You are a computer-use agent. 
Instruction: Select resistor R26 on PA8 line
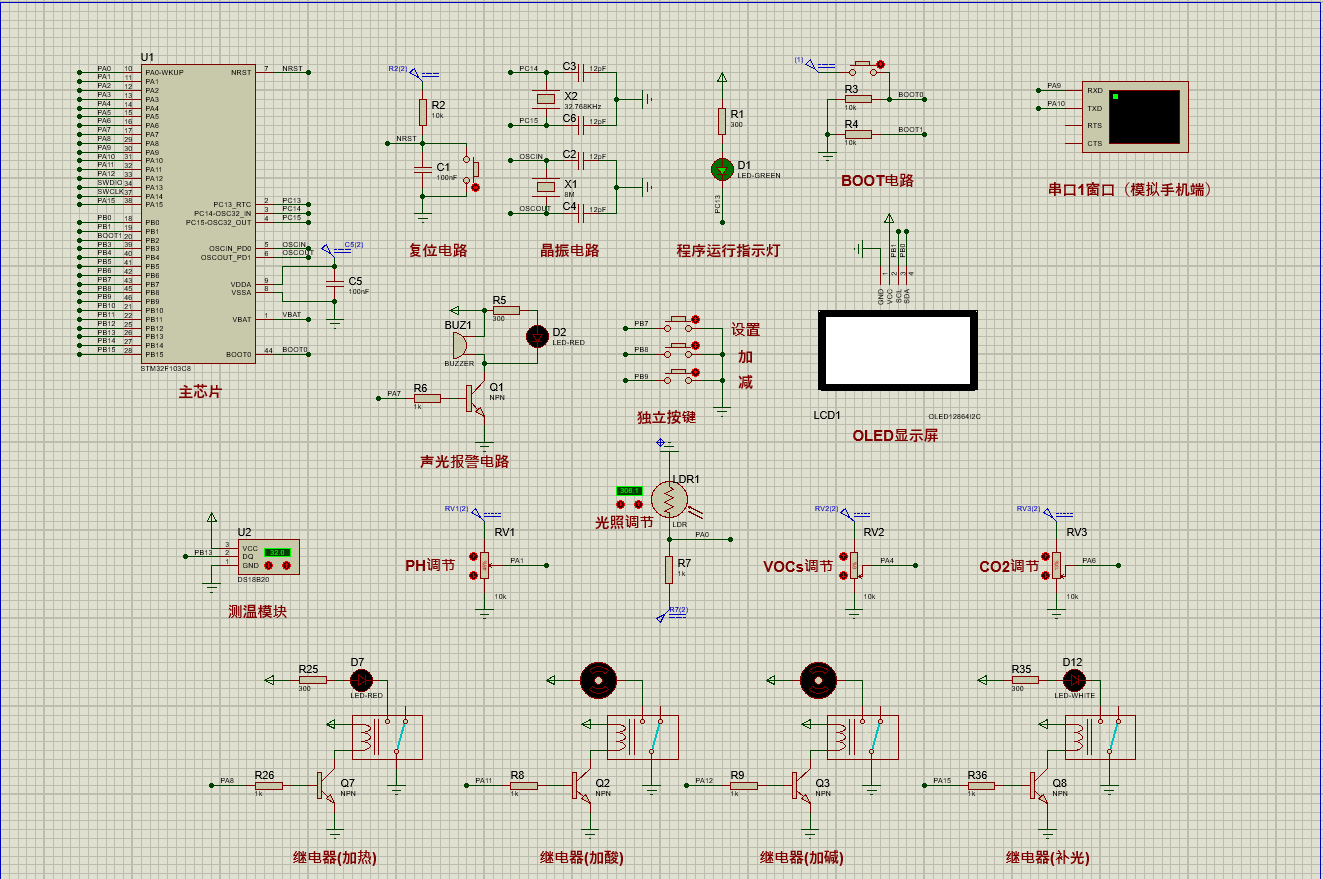[268, 786]
